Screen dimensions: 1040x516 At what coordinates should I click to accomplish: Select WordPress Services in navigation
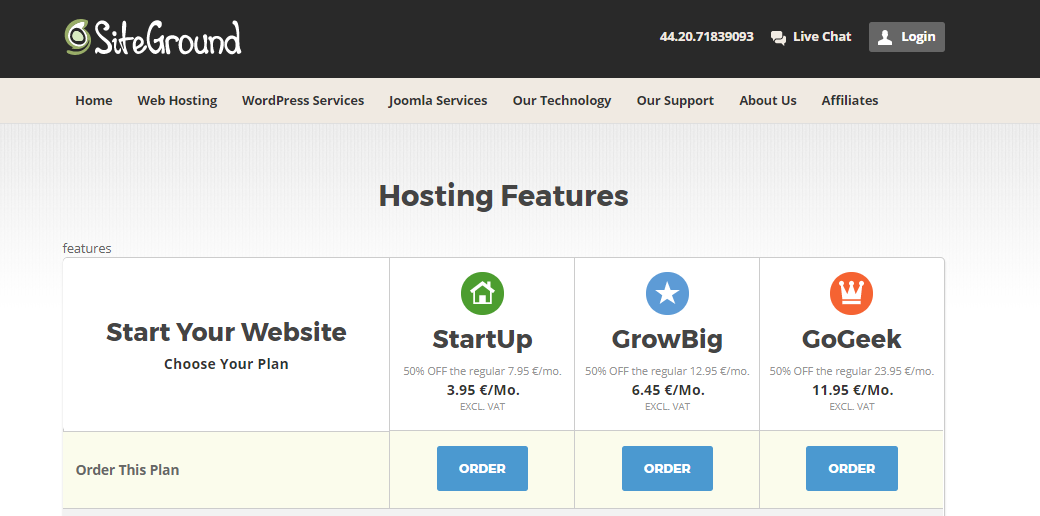click(x=303, y=100)
